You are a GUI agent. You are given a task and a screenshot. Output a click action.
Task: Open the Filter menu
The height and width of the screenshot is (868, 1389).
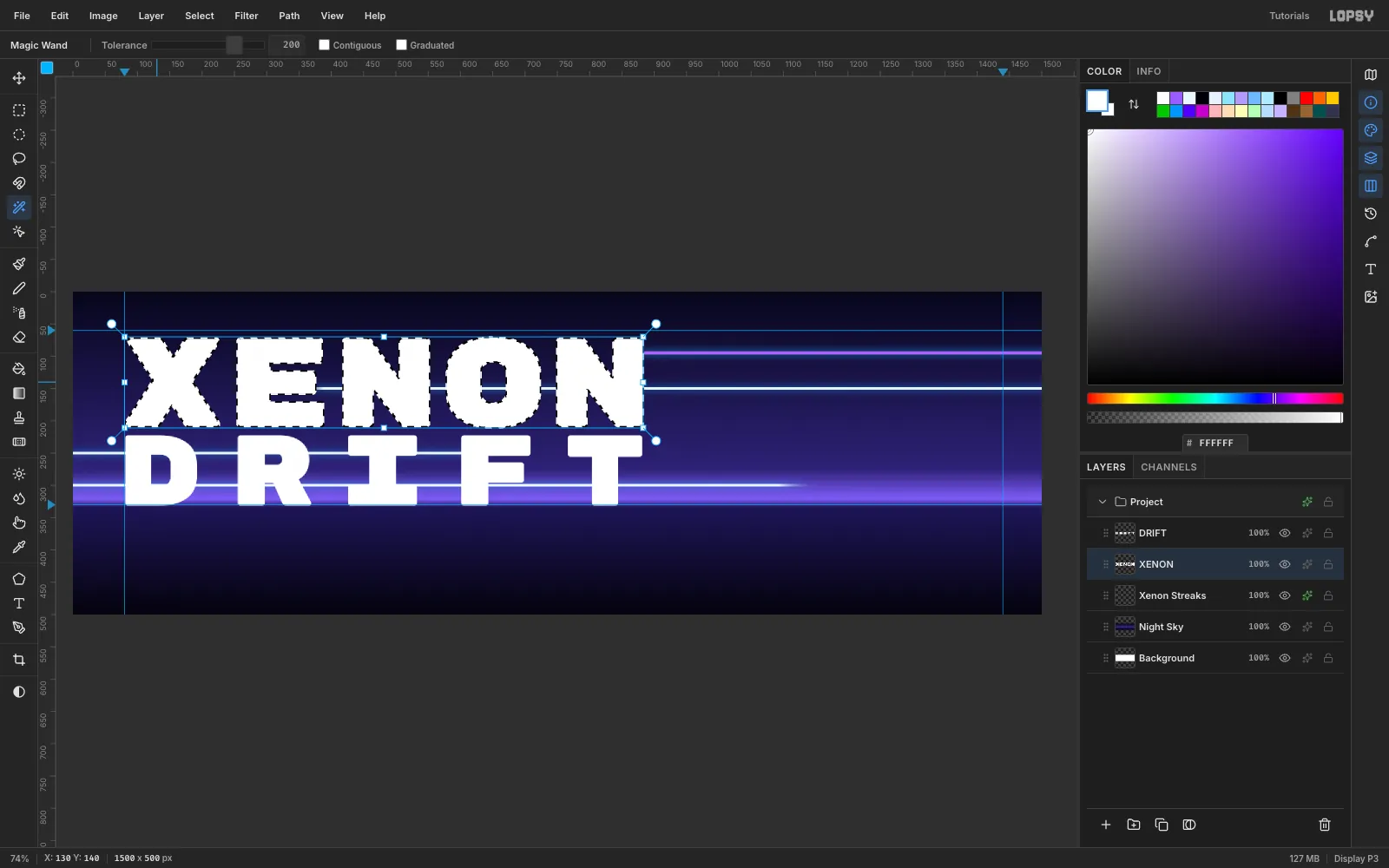point(247,16)
